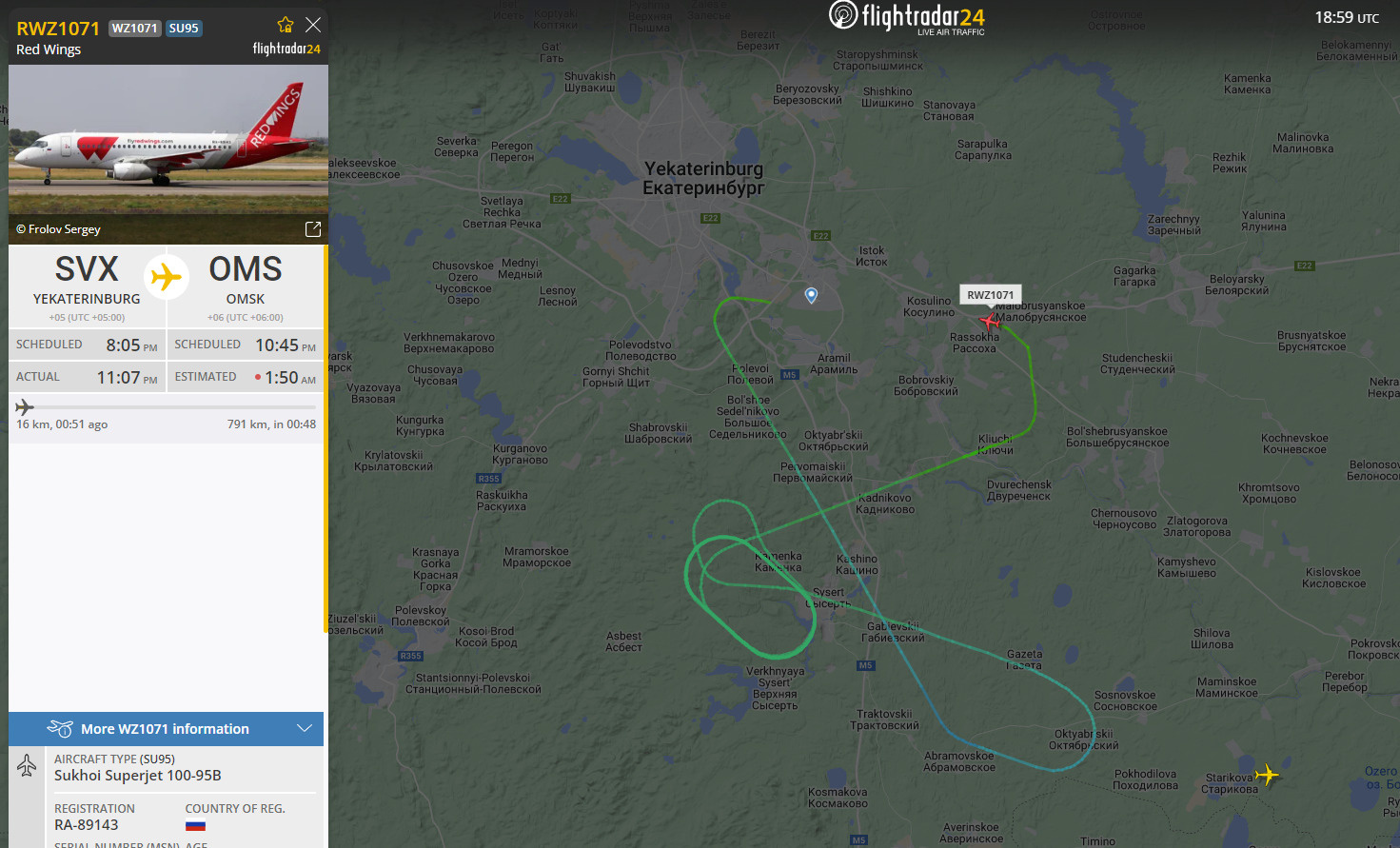The height and width of the screenshot is (848, 1400).
Task: Click the yellow route airplane circle icon
Action: point(167,277)
